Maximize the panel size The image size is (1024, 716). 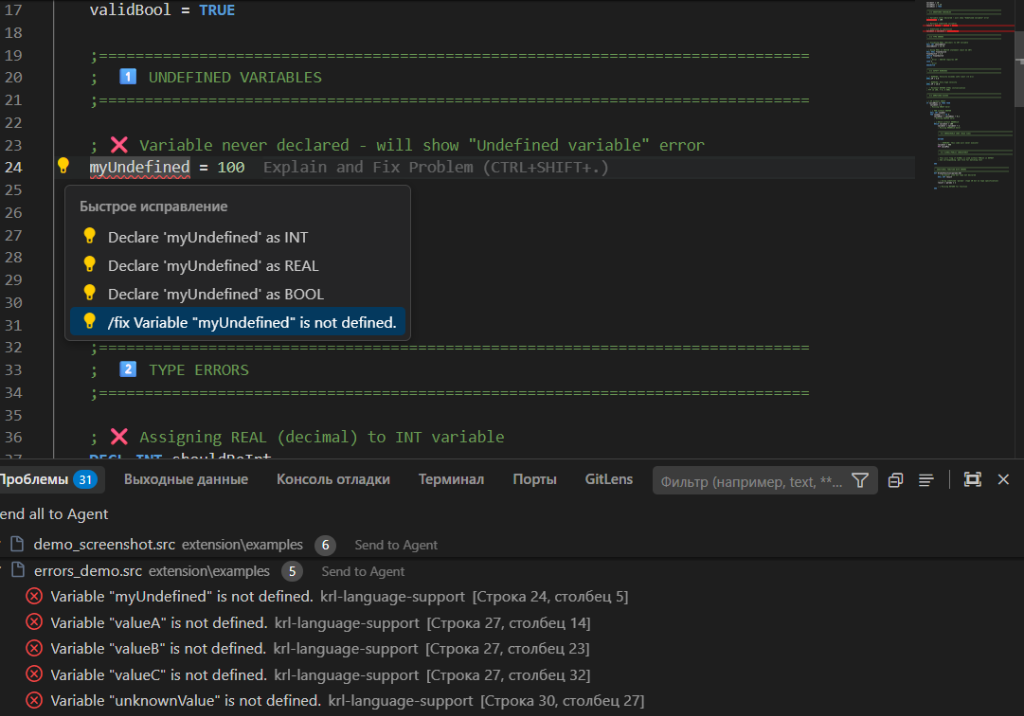tap(972, 480)
